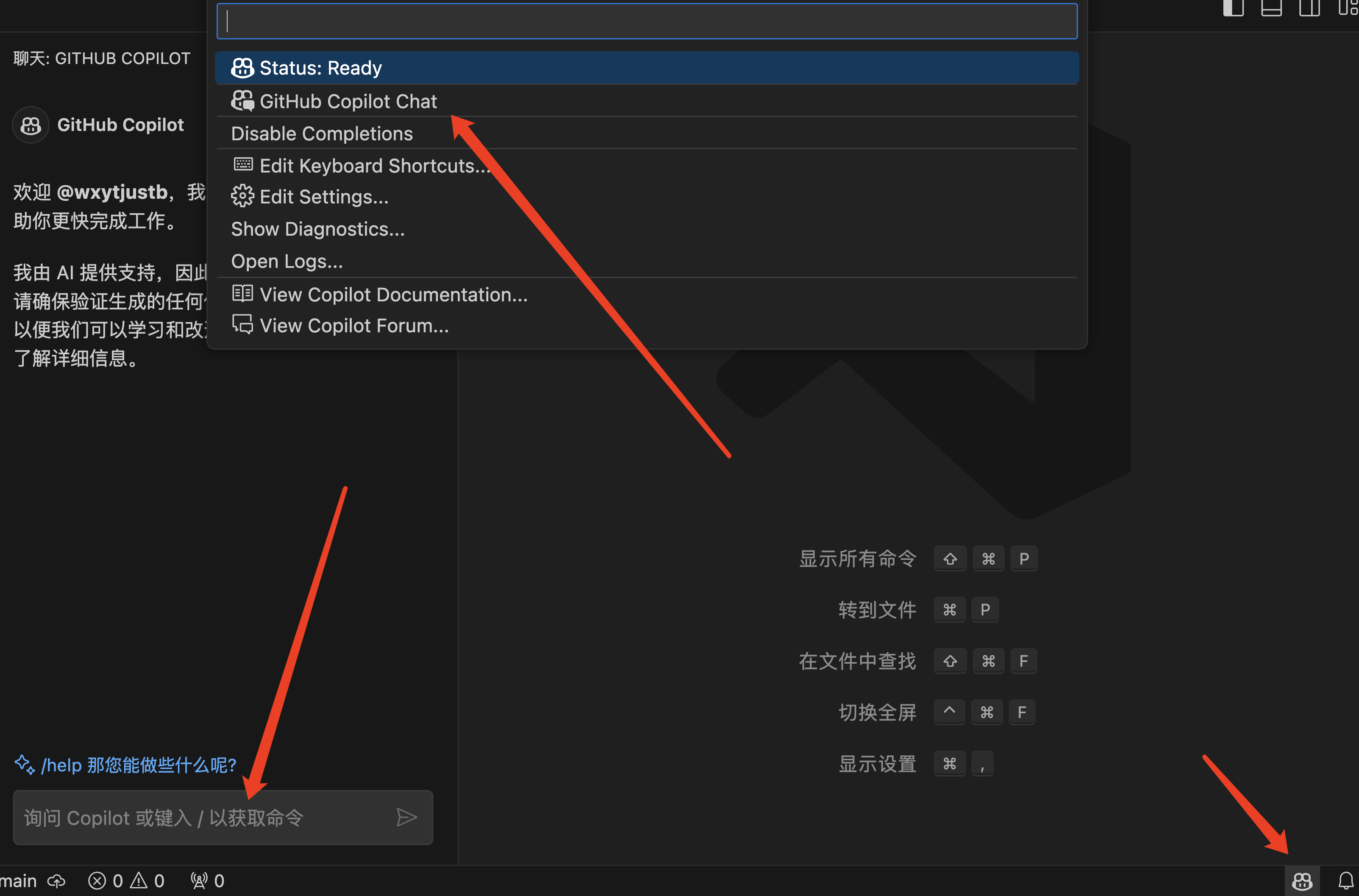Select Show Diagnostics...
1359x896 pixels.
[647, 228]
